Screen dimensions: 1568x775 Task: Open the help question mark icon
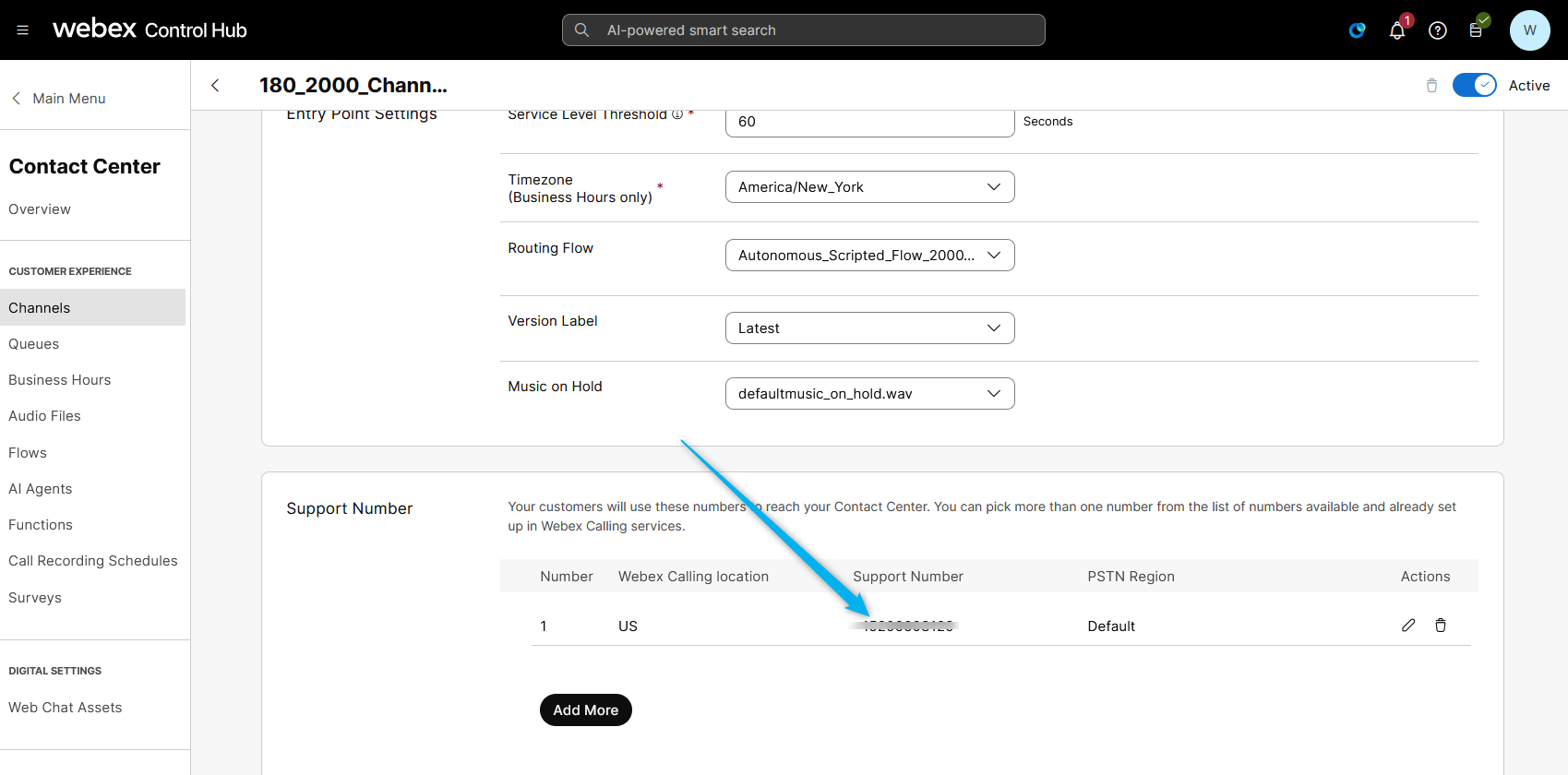click(1437, 30)
